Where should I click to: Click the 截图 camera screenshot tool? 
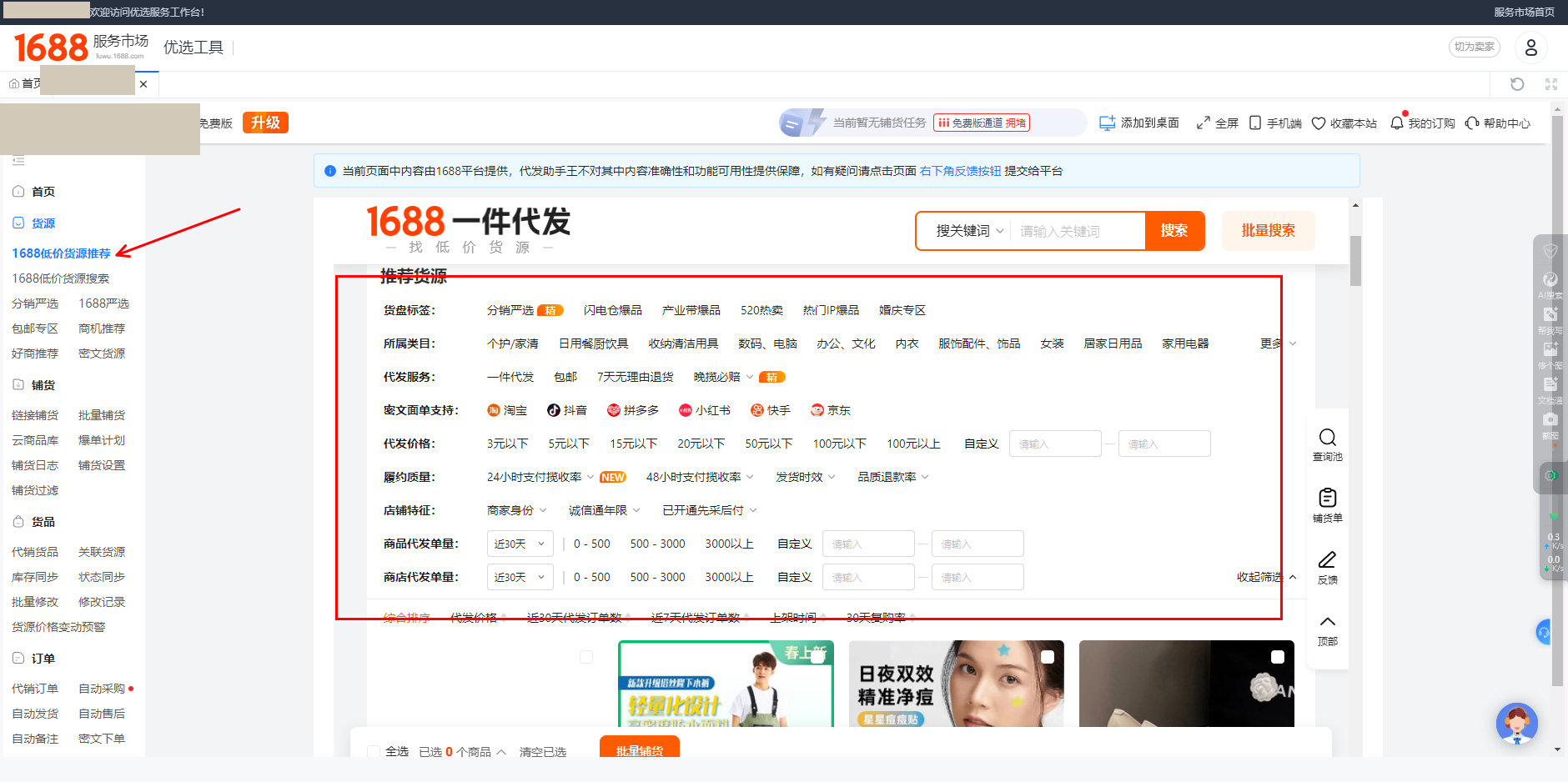click(1550, 424)
